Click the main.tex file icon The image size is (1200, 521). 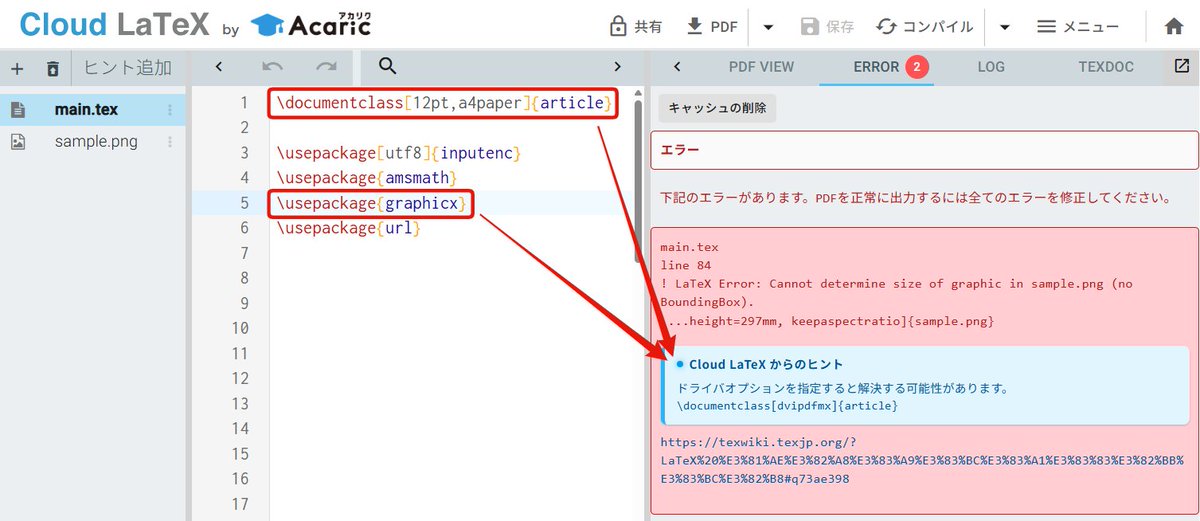(x=18, y=110)
